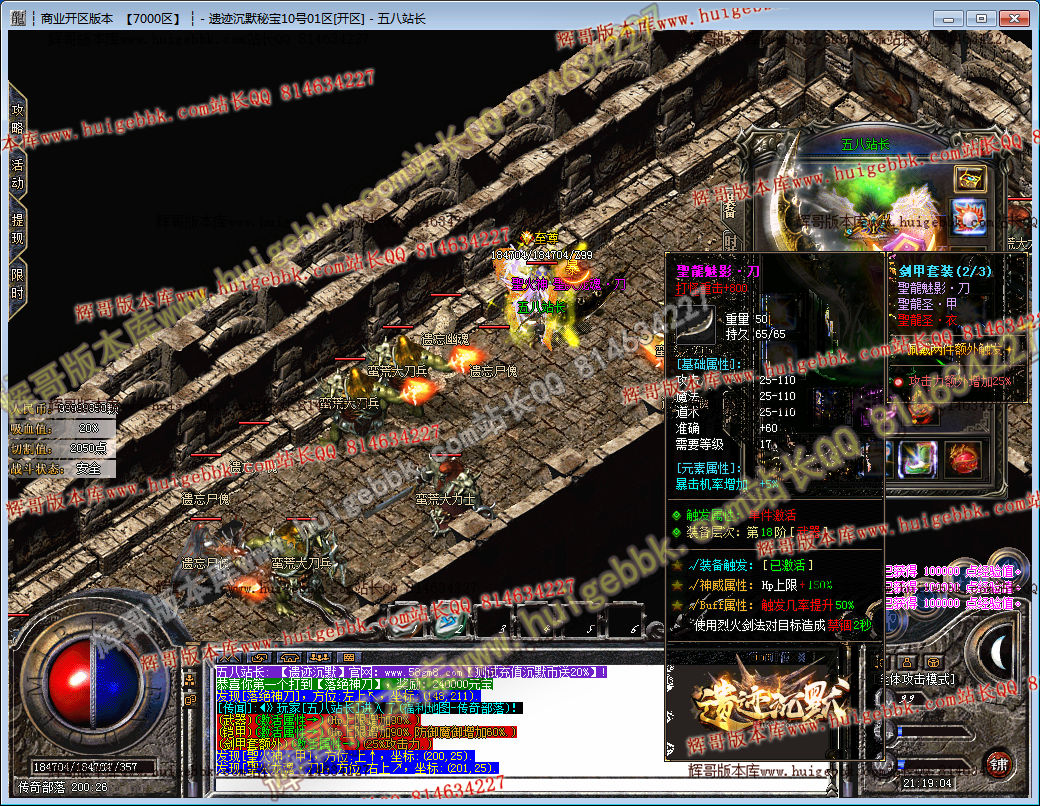This screenshot has width=1040, height=806.
Task: Toggle the group chat channel icon
Action: [x=320, y=658]
